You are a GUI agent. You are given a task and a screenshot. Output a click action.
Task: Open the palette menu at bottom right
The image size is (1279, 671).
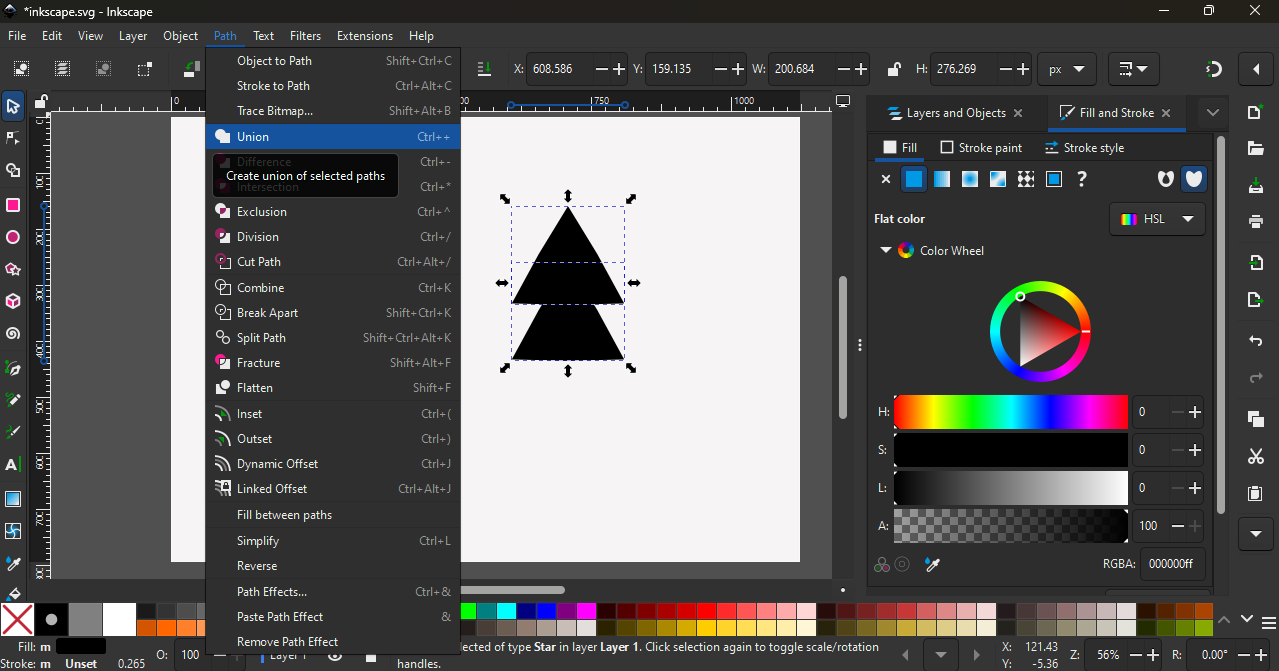tap(1268, 622)
